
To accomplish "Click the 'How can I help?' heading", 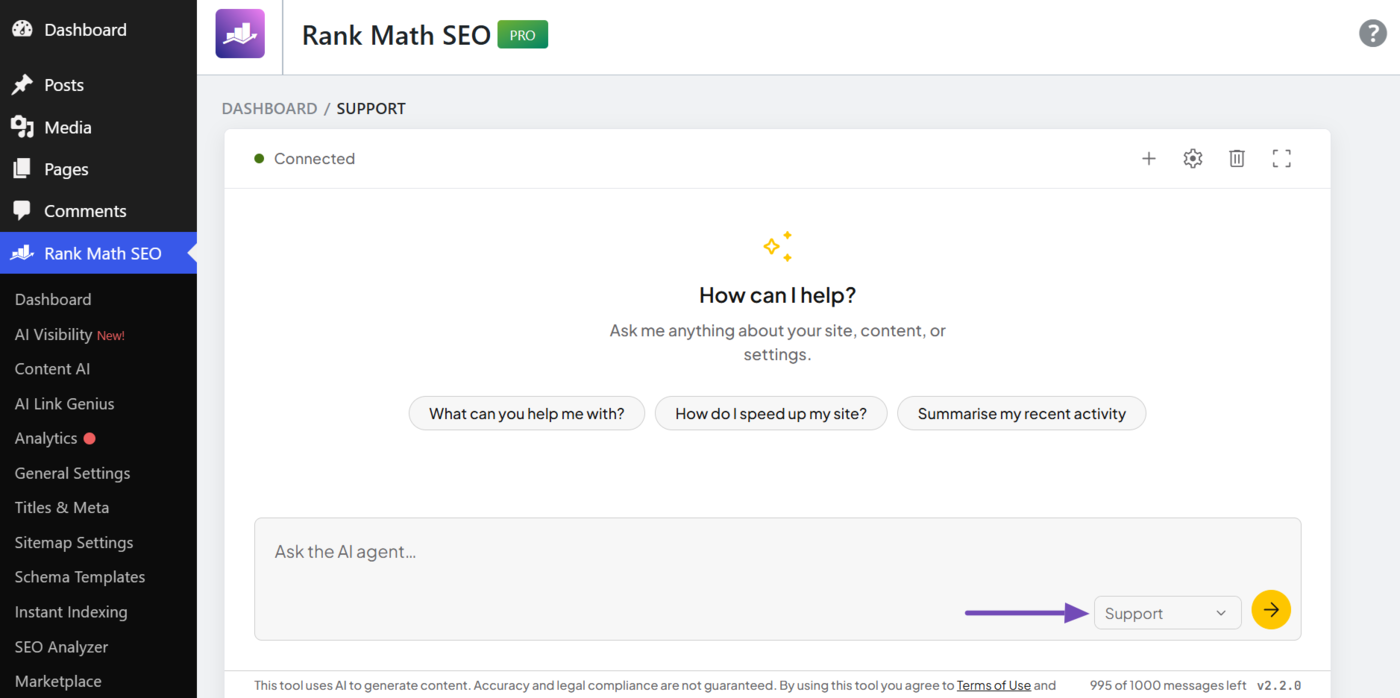I will point(777,295).
